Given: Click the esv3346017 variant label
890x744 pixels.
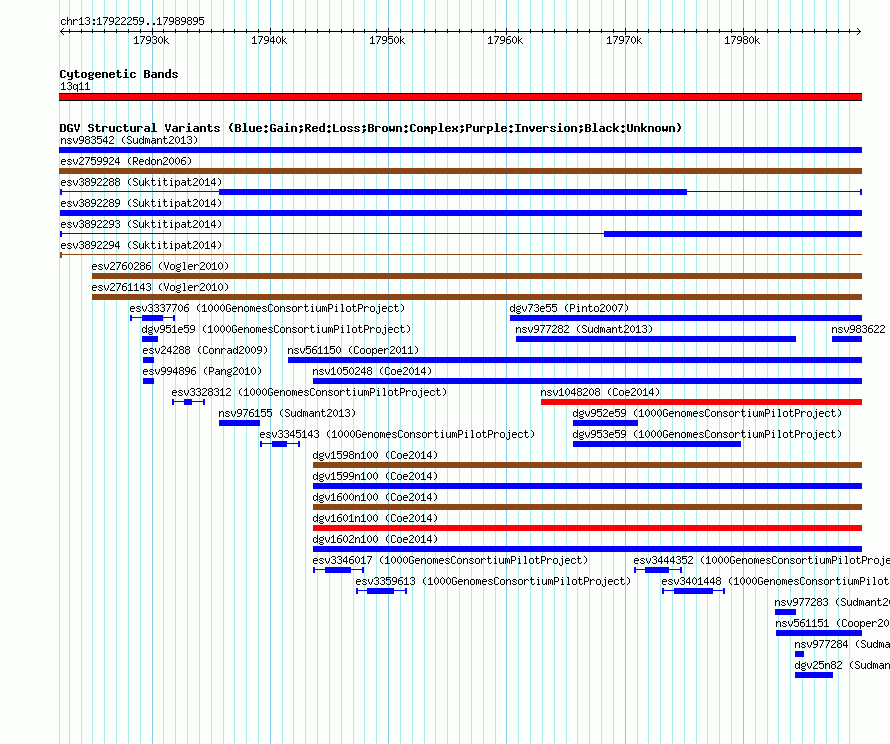Looking at the screenshot, I should 450,560.
